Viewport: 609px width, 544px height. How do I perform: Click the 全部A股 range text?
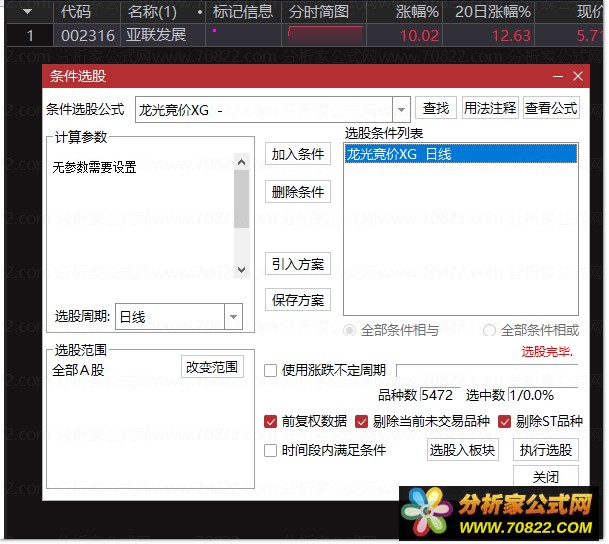(x=78, y=370)
